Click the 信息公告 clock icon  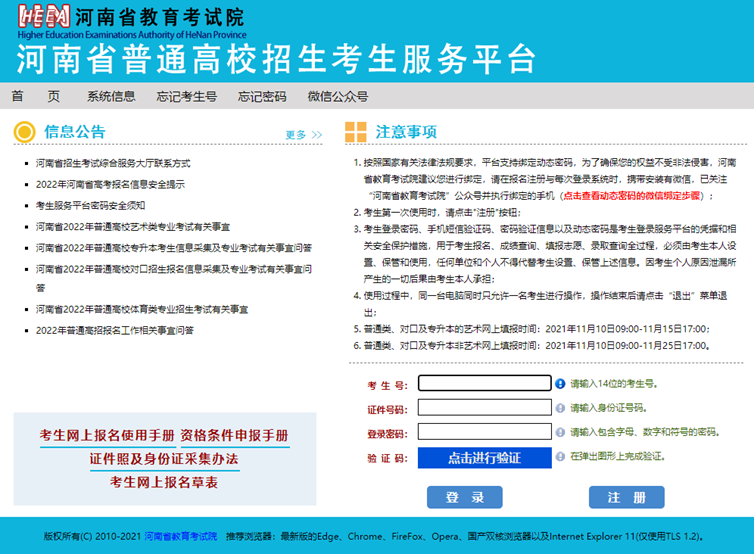(x=25, y=132)
